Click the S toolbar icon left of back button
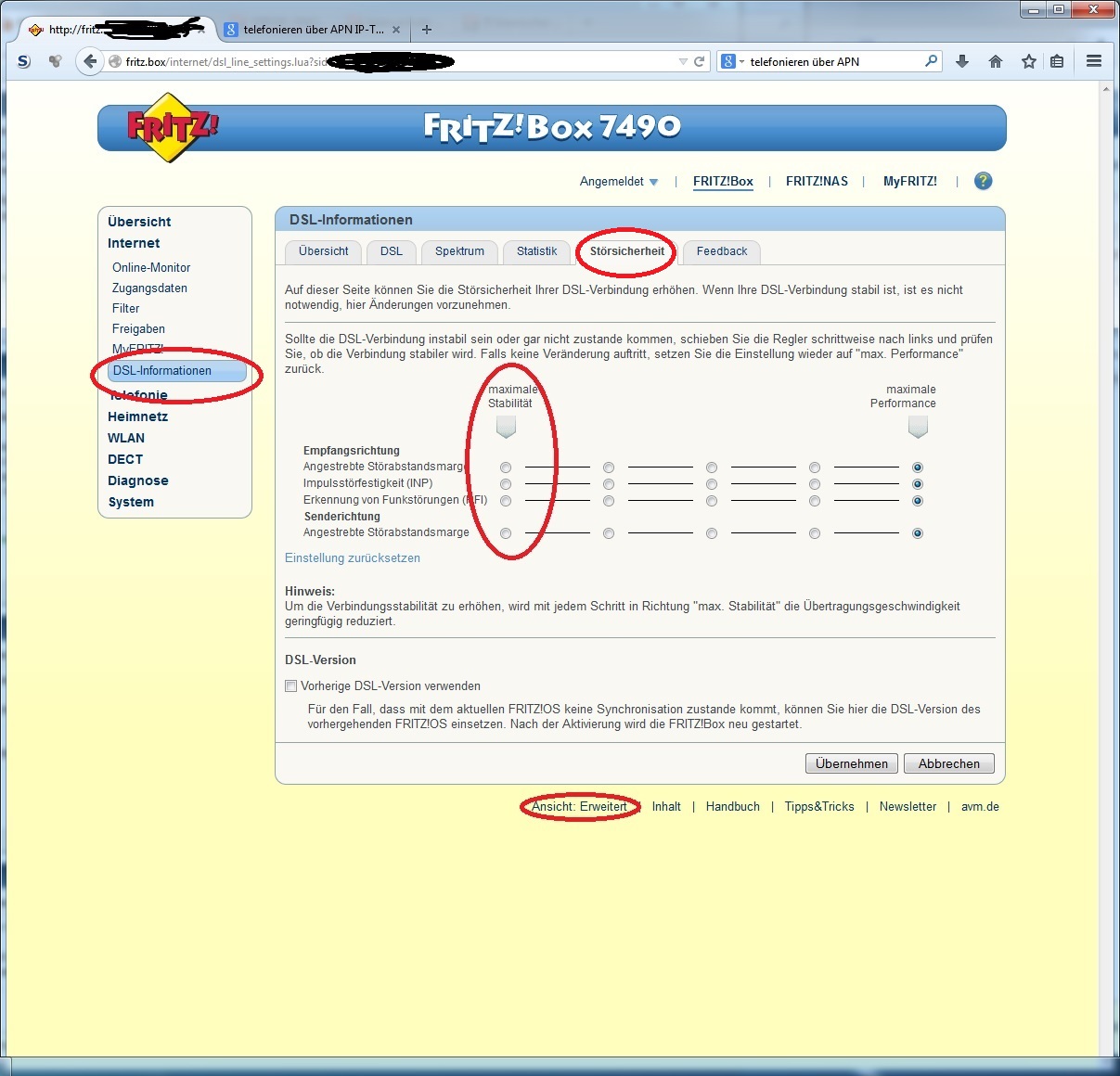 (24, 61)
